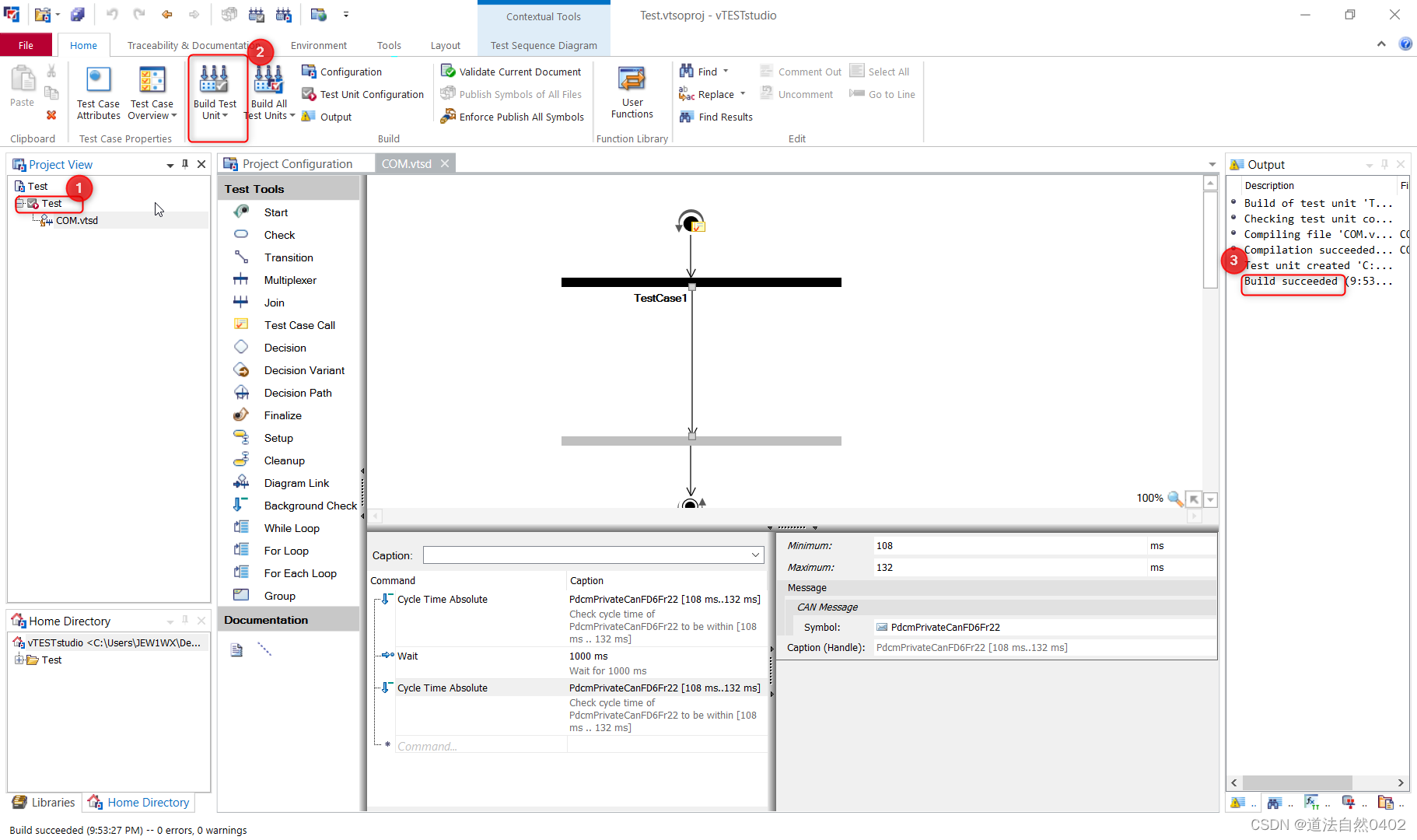Toggle auto-hide pin on Project View panel
The width and height of the screenshot is (1417, 840).
[185, 164]
